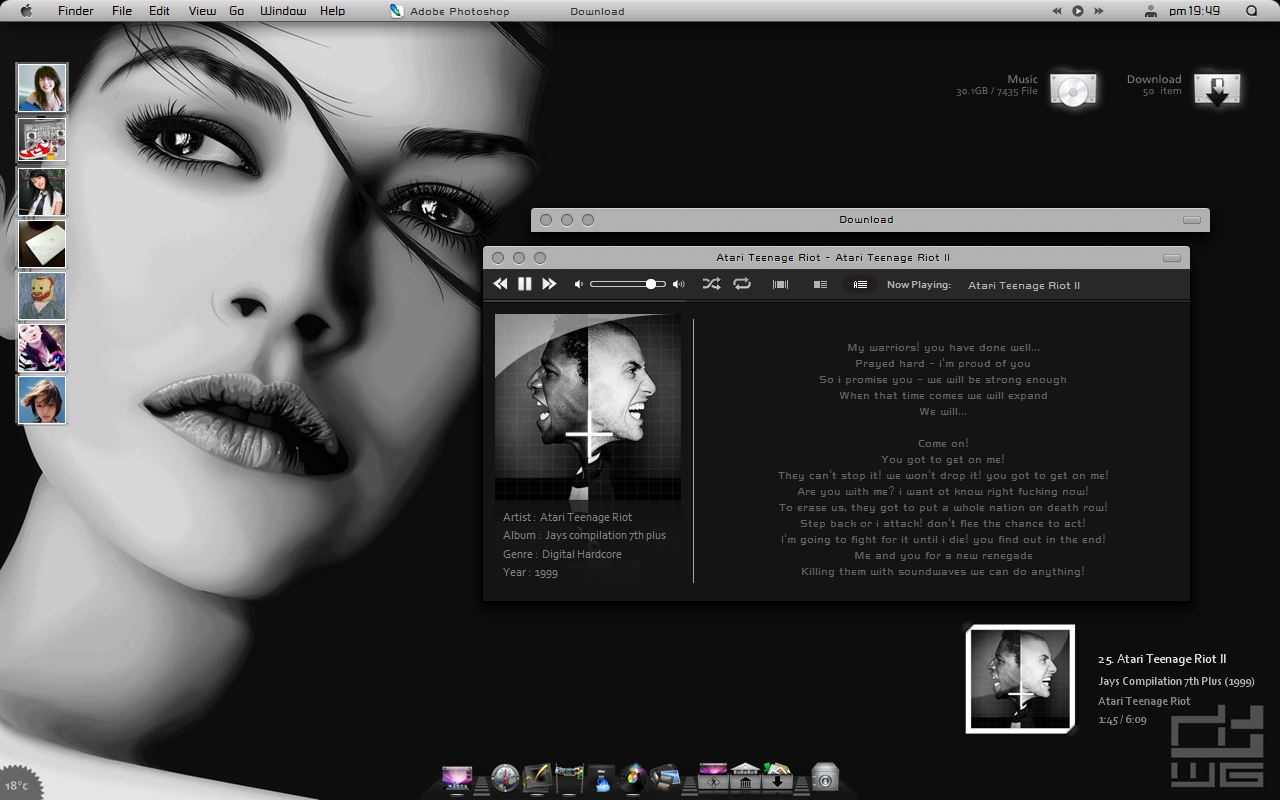Open the safe vault icon in dock
Image resolution: width=1280 pixels, height=800 pixels.
coord(825,777)
